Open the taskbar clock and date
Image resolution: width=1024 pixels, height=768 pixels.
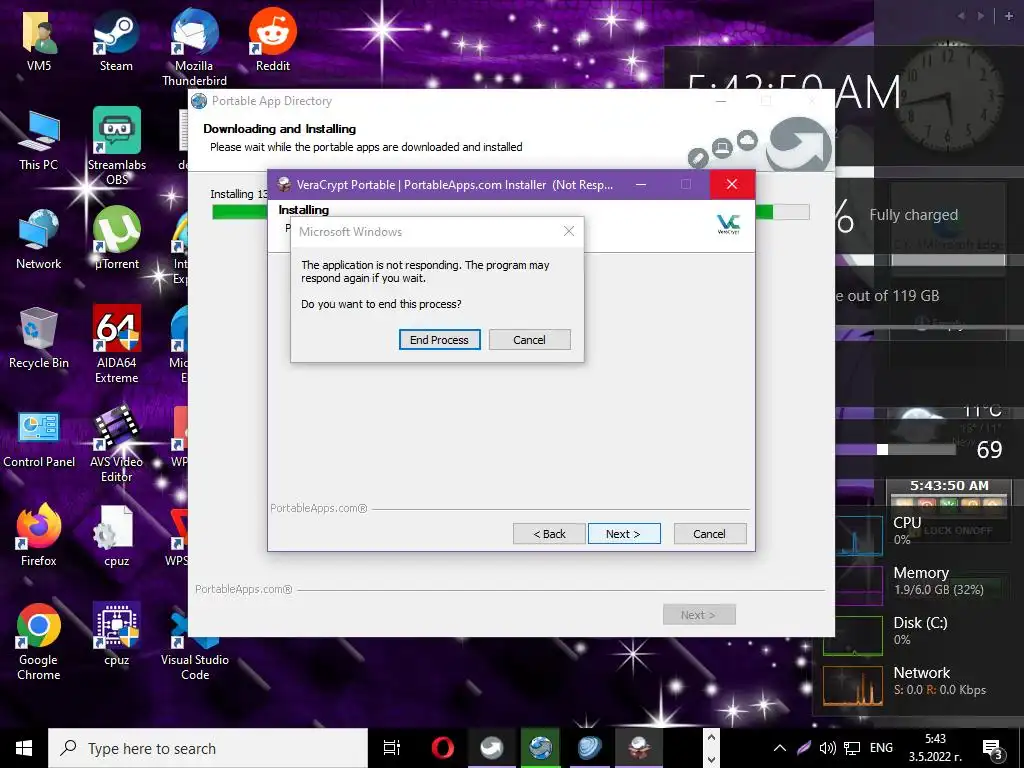pos(935,748)
